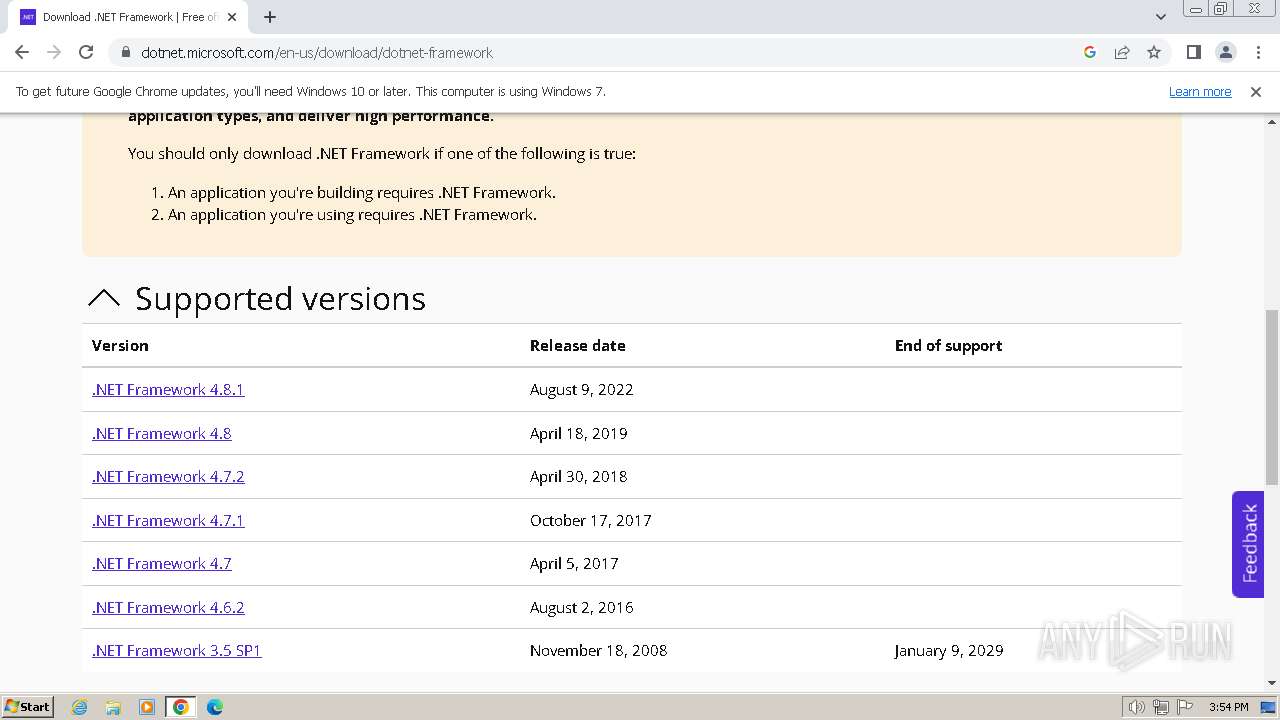This screenshot has height=720, width=1280.
Task: Open Learn more about Chrome updates
Action: (1200, 91)
